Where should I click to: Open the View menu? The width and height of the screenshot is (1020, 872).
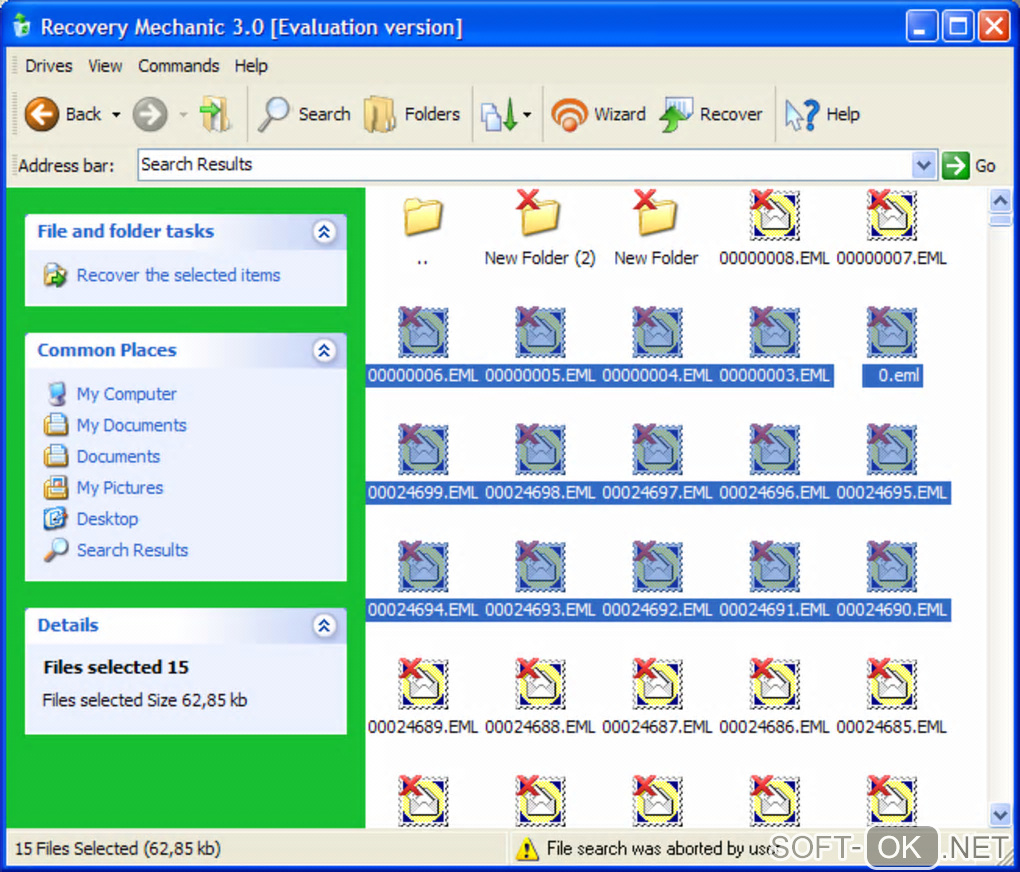coord(105,66)
